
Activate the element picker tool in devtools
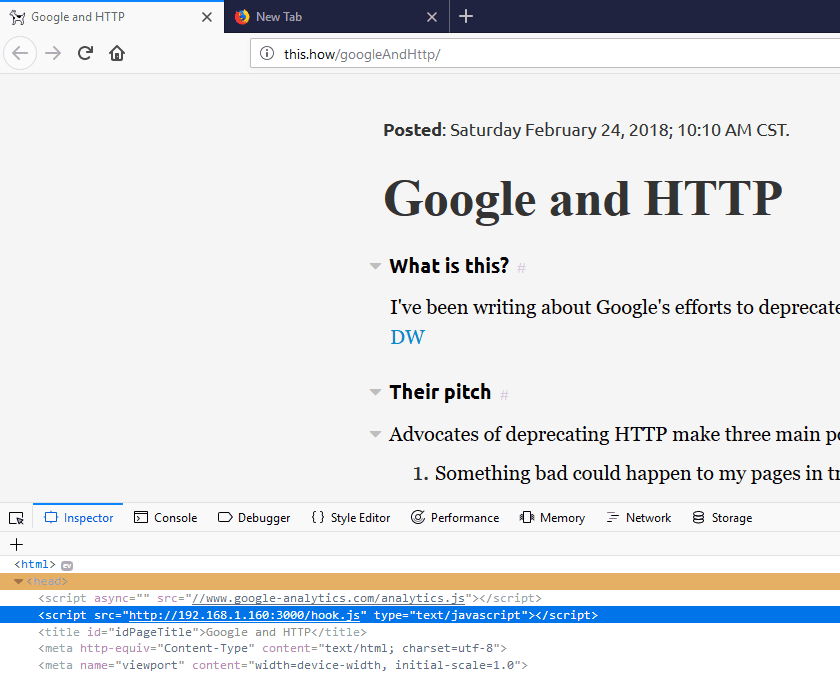[17, 518]
